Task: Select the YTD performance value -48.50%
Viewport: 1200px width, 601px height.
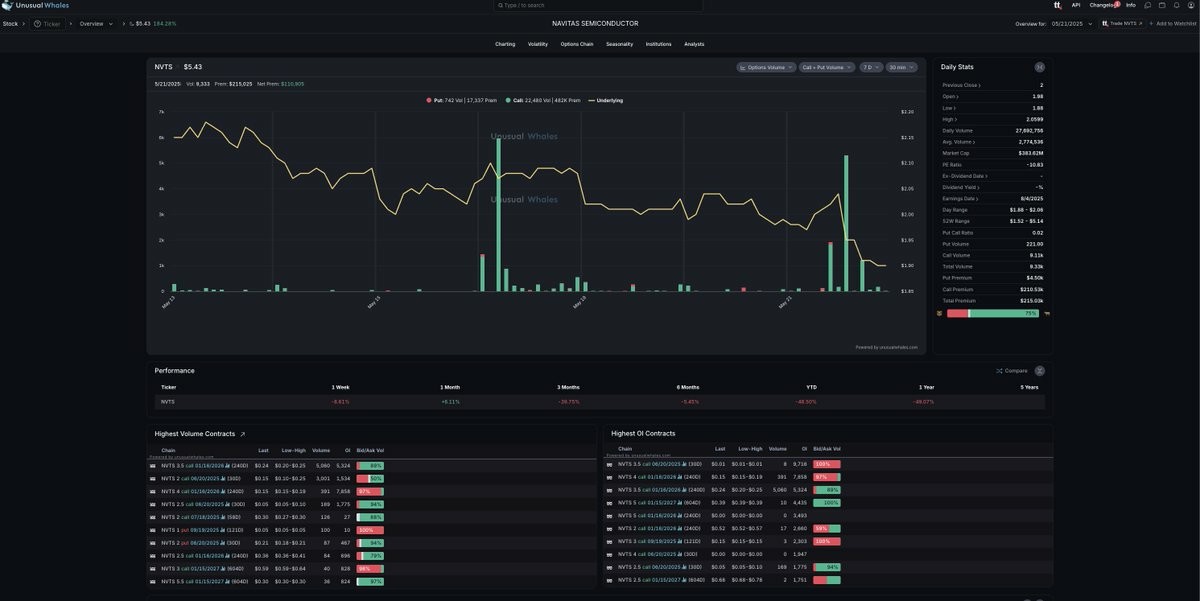Action: click(806, 402)
